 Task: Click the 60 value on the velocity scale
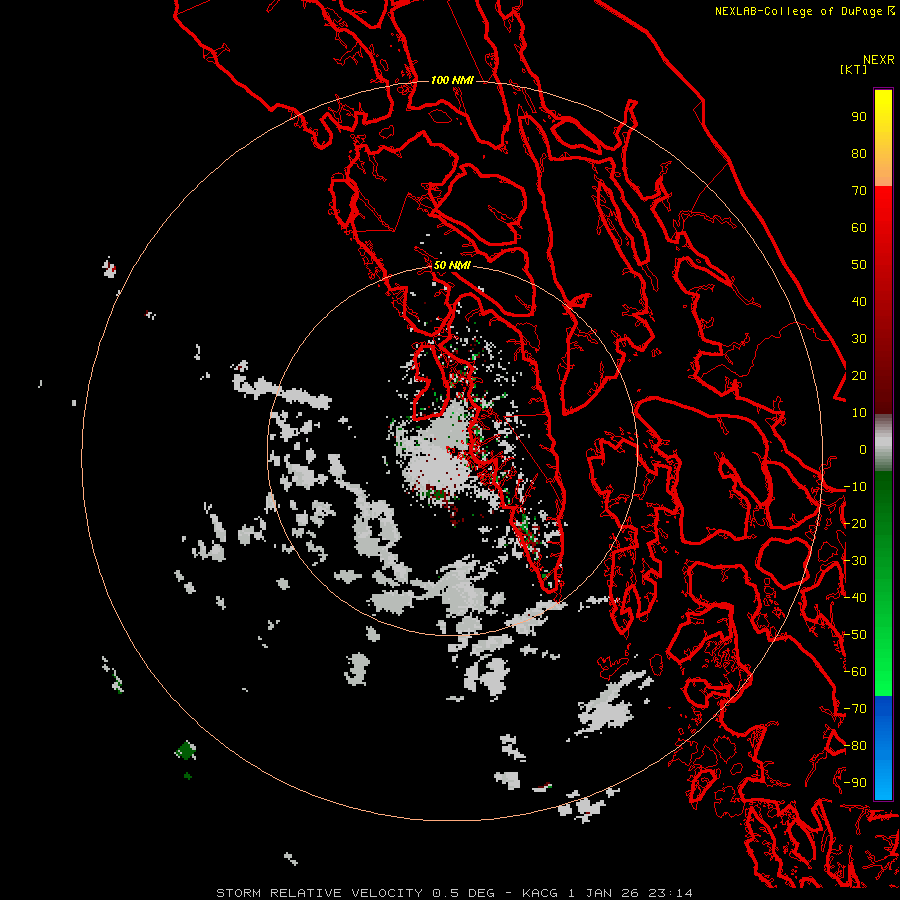point(859,228)
